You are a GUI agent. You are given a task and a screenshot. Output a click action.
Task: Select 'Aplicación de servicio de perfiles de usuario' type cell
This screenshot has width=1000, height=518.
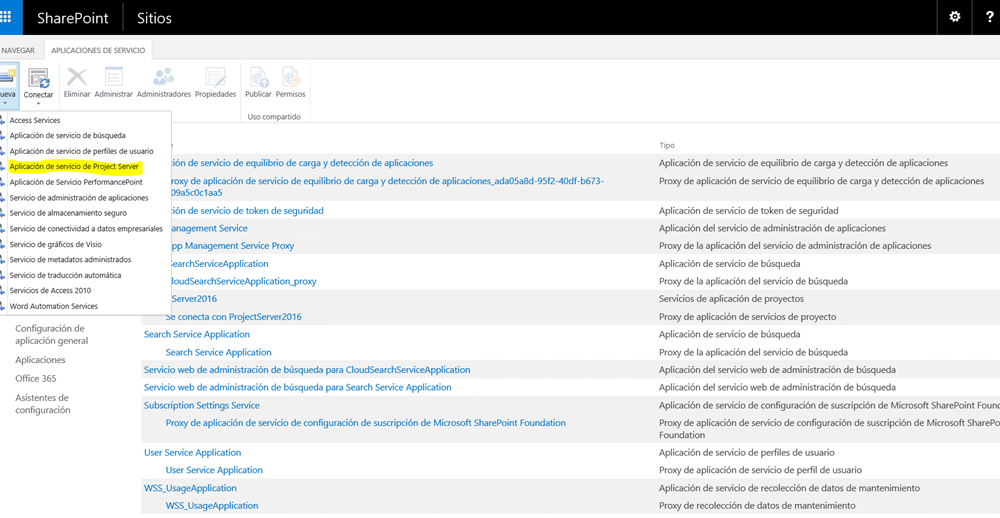click(746, 452)
